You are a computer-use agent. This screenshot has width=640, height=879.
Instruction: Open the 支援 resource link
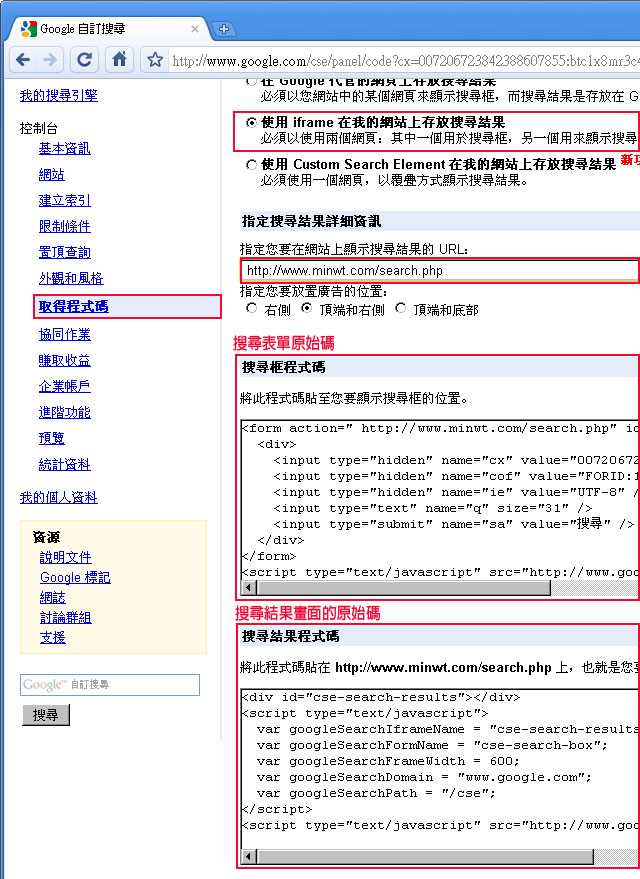[x=53, y=638]
